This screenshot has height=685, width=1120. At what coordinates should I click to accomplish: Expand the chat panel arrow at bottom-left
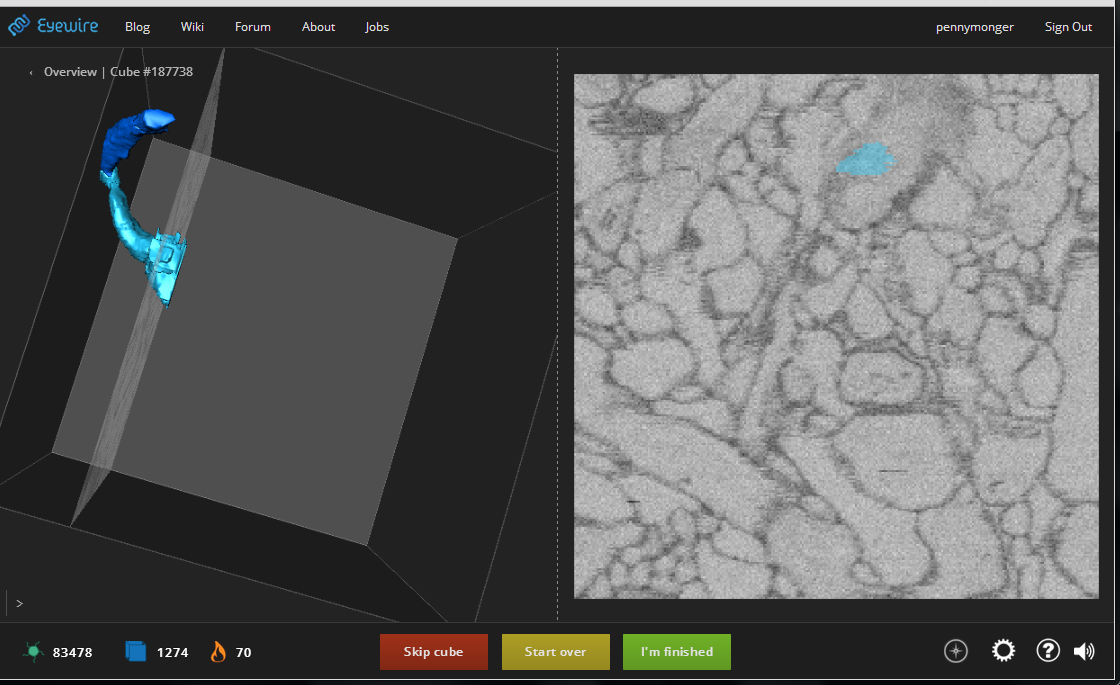(x=19, y=603)
